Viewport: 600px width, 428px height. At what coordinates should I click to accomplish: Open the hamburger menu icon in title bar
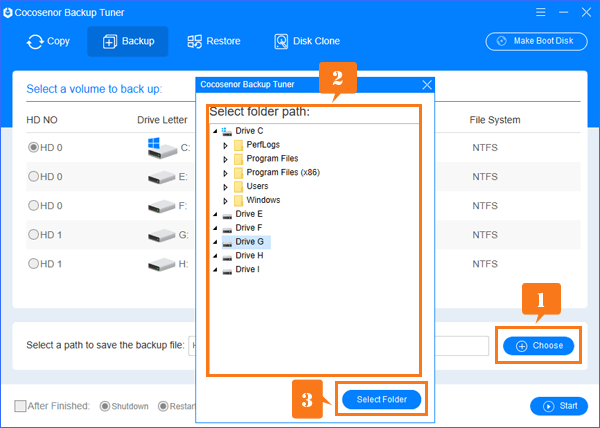click(x=540, y=12)
